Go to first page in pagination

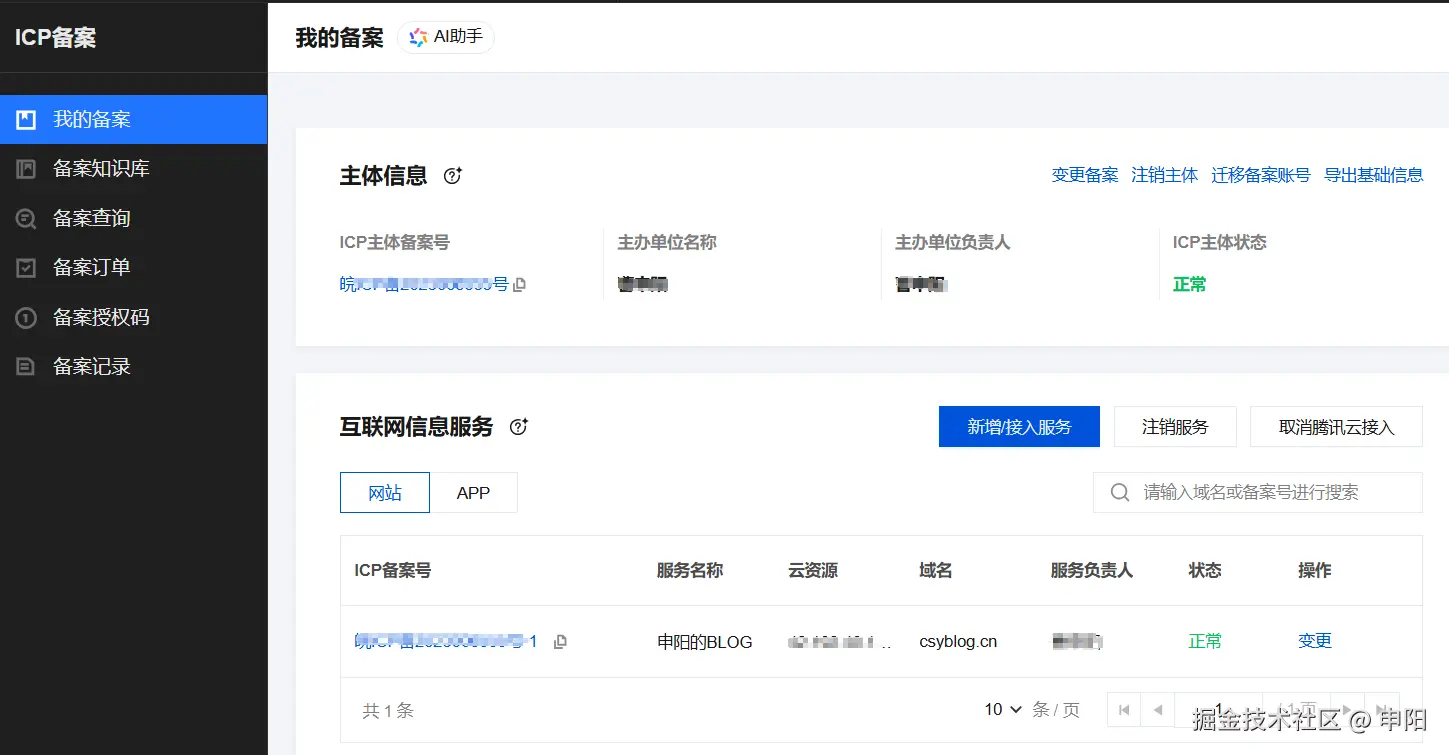tap(1124, 710)
